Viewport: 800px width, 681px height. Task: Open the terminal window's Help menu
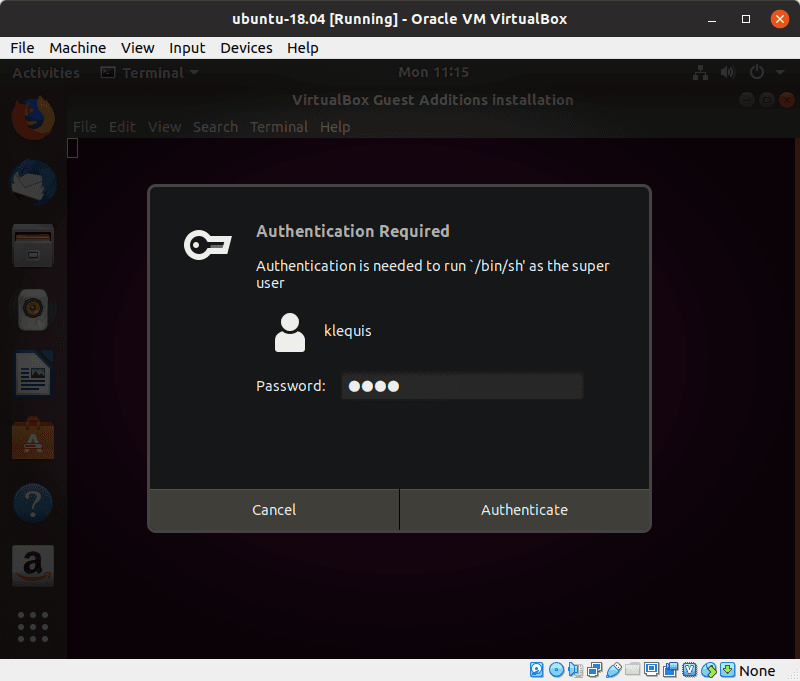[335, 127]
